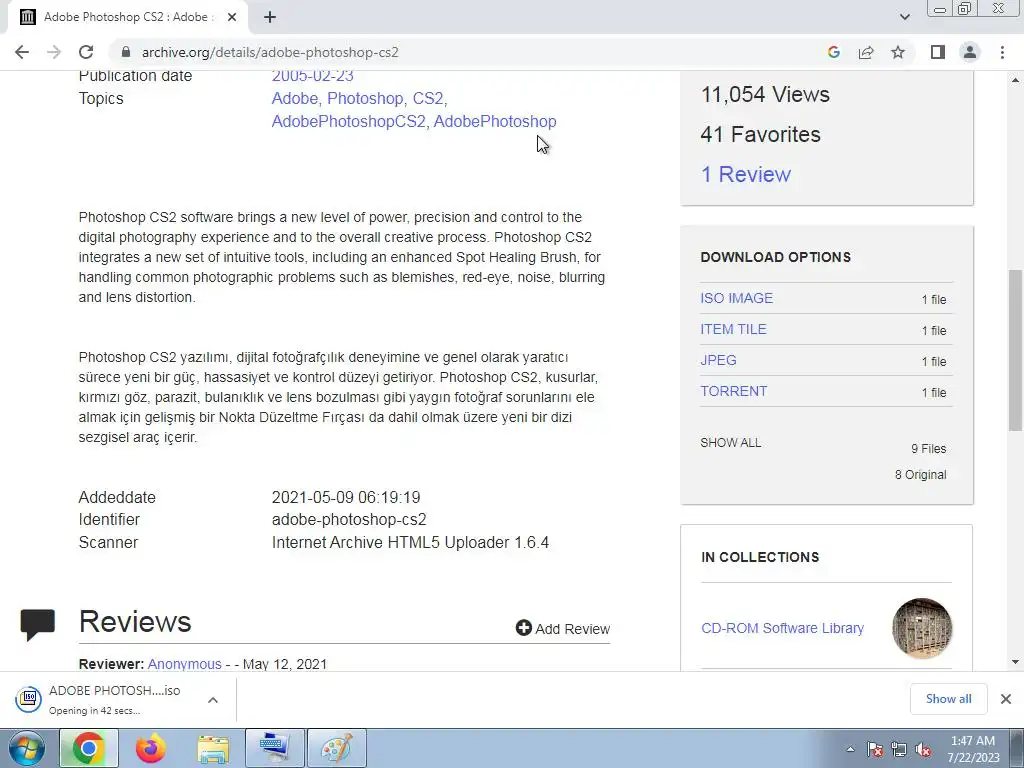Screen dimensions: 1024x768
Task: Expand the ISO download options chevron
Action: tap(212, 700)
